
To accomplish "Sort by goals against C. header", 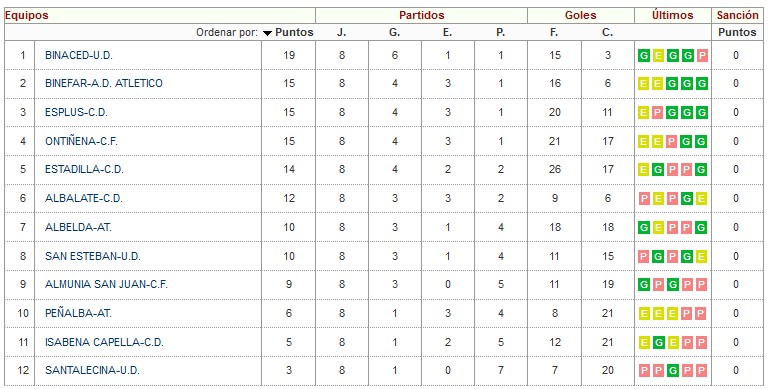I will 607,32.
